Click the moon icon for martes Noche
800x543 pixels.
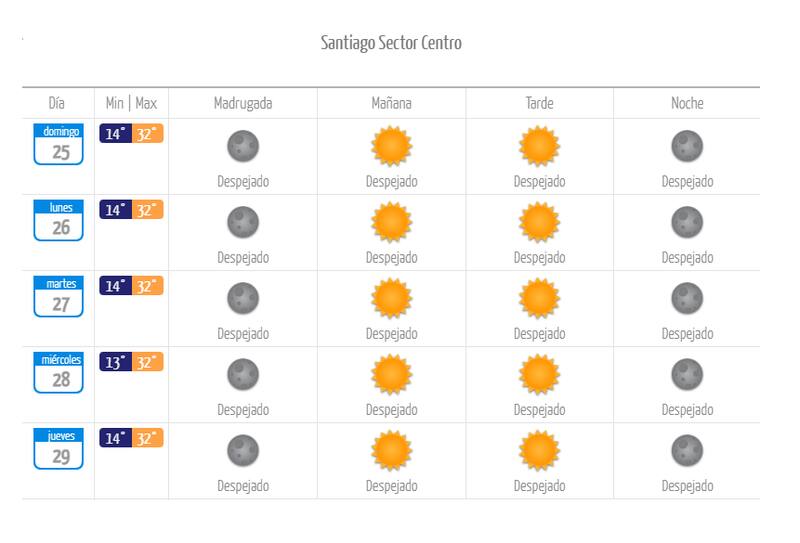pyautogui.click(x=687, y=298)
